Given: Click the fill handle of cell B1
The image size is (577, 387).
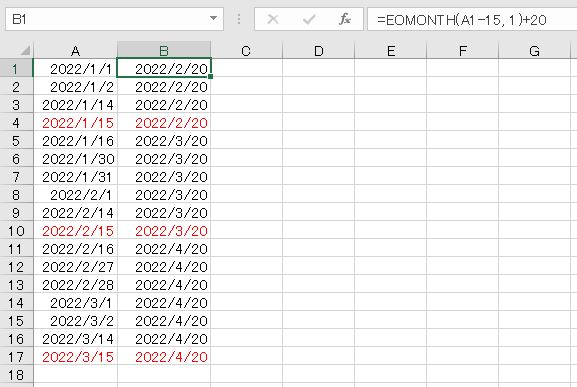Looking at the screenshot, I should [210, 76].
